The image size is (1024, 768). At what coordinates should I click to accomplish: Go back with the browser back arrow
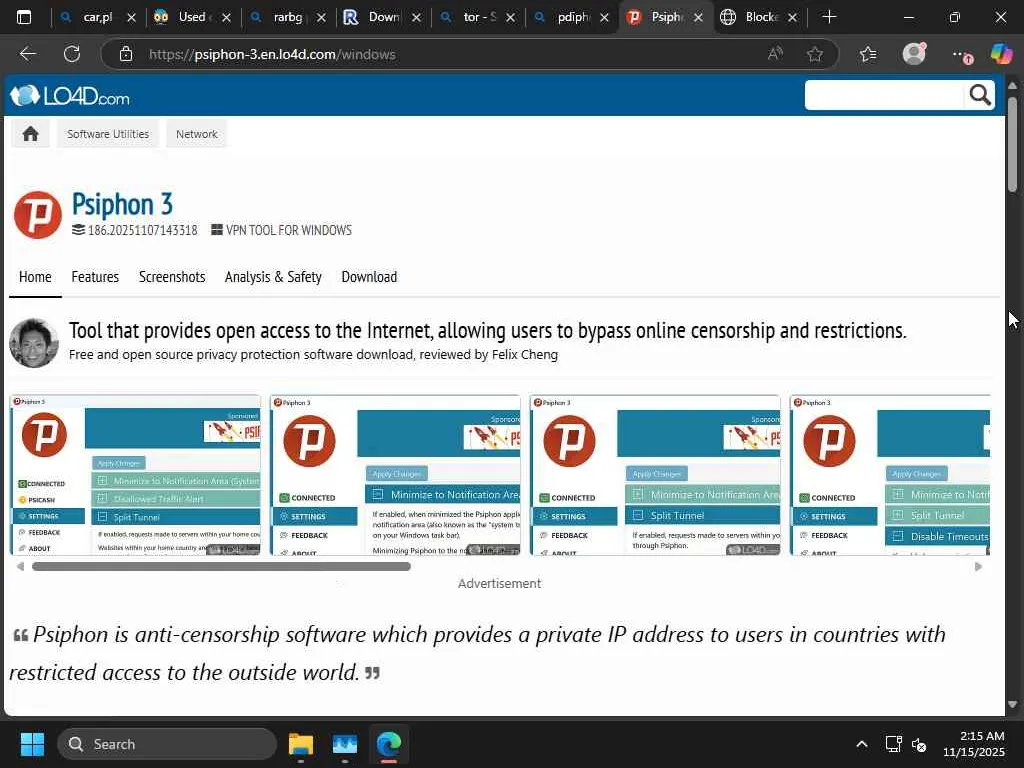pos(27,54)
